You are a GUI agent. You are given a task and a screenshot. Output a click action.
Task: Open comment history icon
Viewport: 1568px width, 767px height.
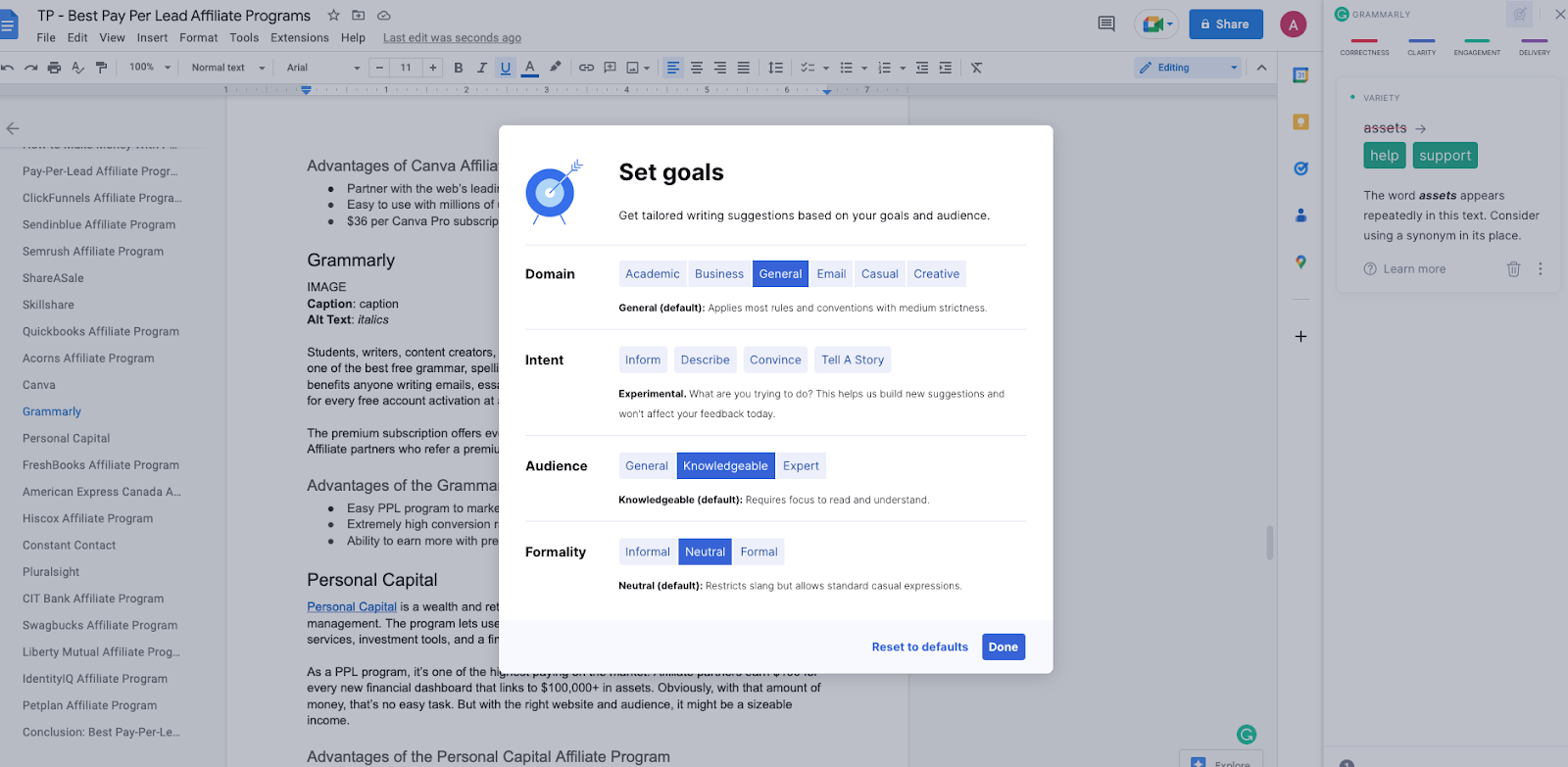[1106, 24]
